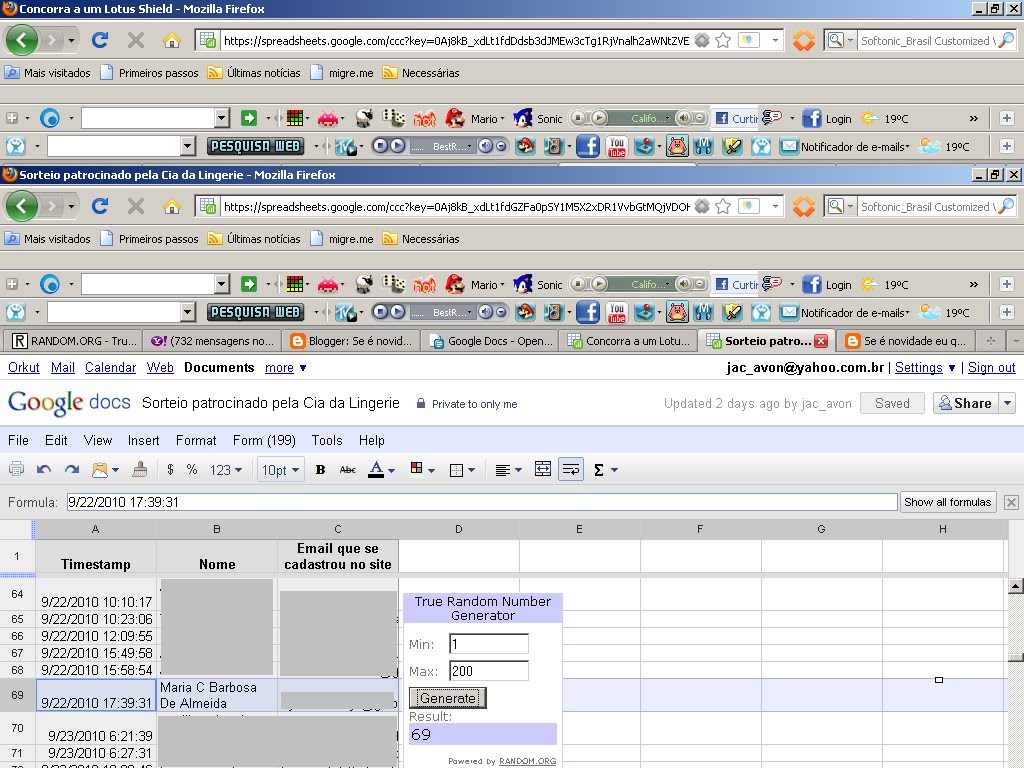The width and height of the screenshot is (1024, 768).
Task: Click Reload icon in Lotus Shield window
Action: (x=100, y=40)
